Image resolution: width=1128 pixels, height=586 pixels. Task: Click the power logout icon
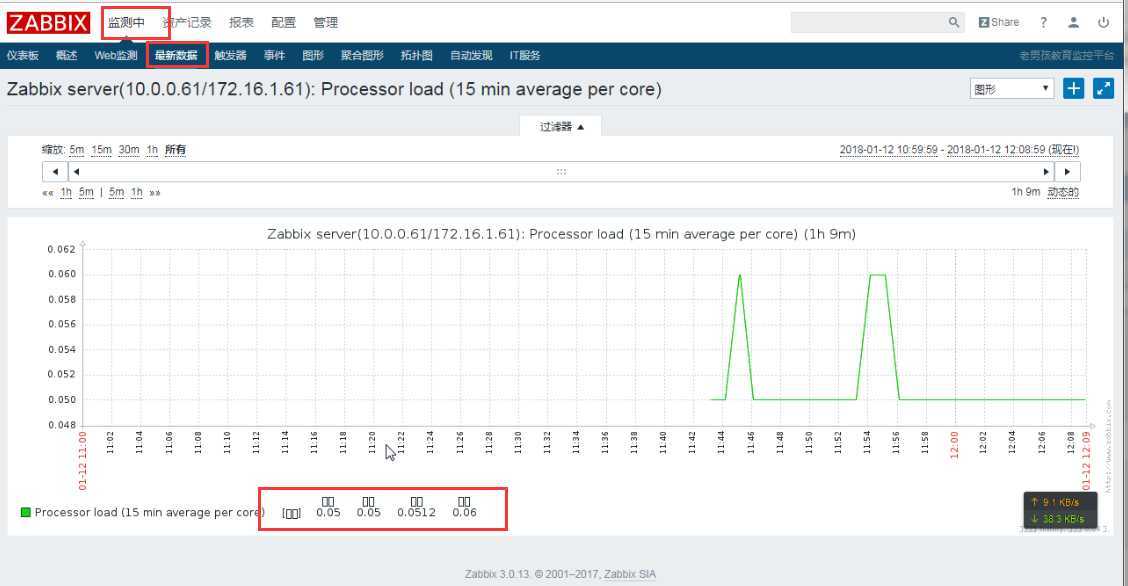[x=1104, y=22]
